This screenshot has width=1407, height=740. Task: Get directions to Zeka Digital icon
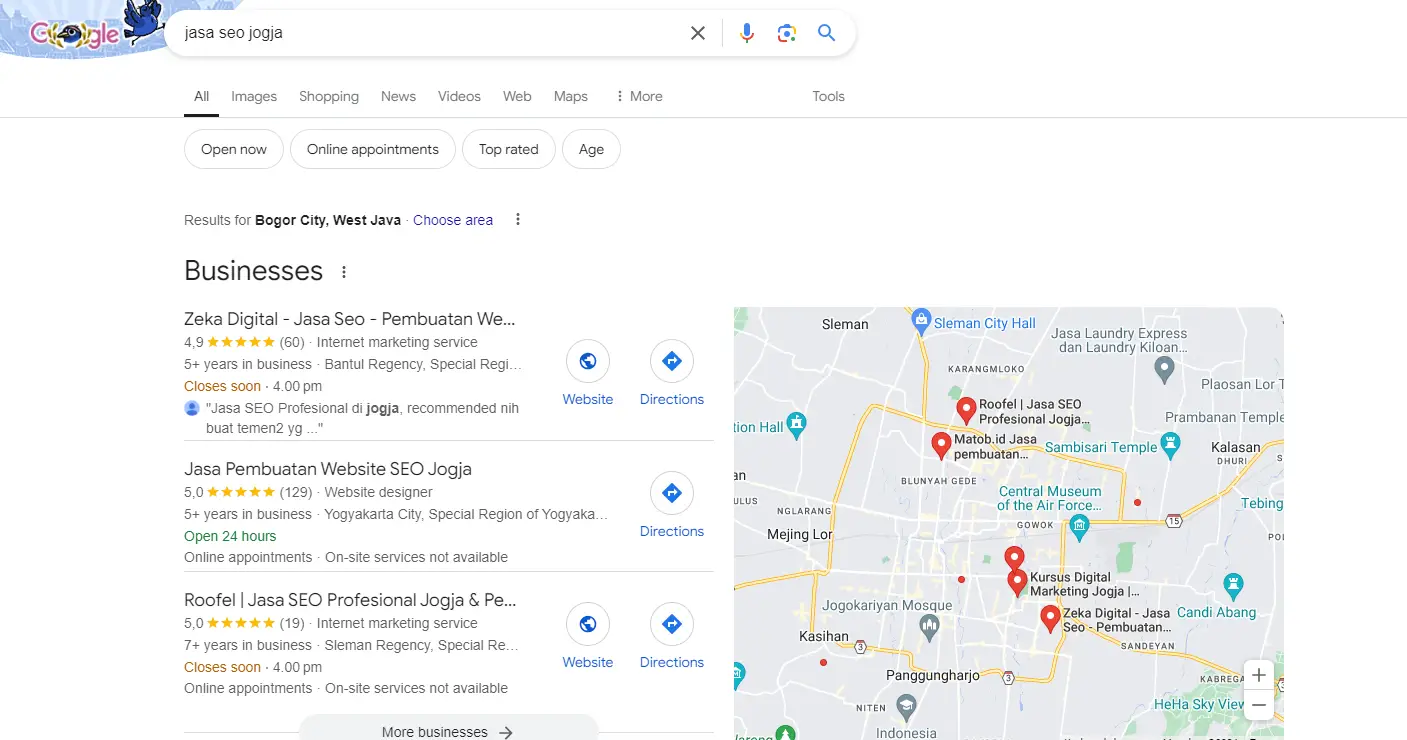[672, 361]
